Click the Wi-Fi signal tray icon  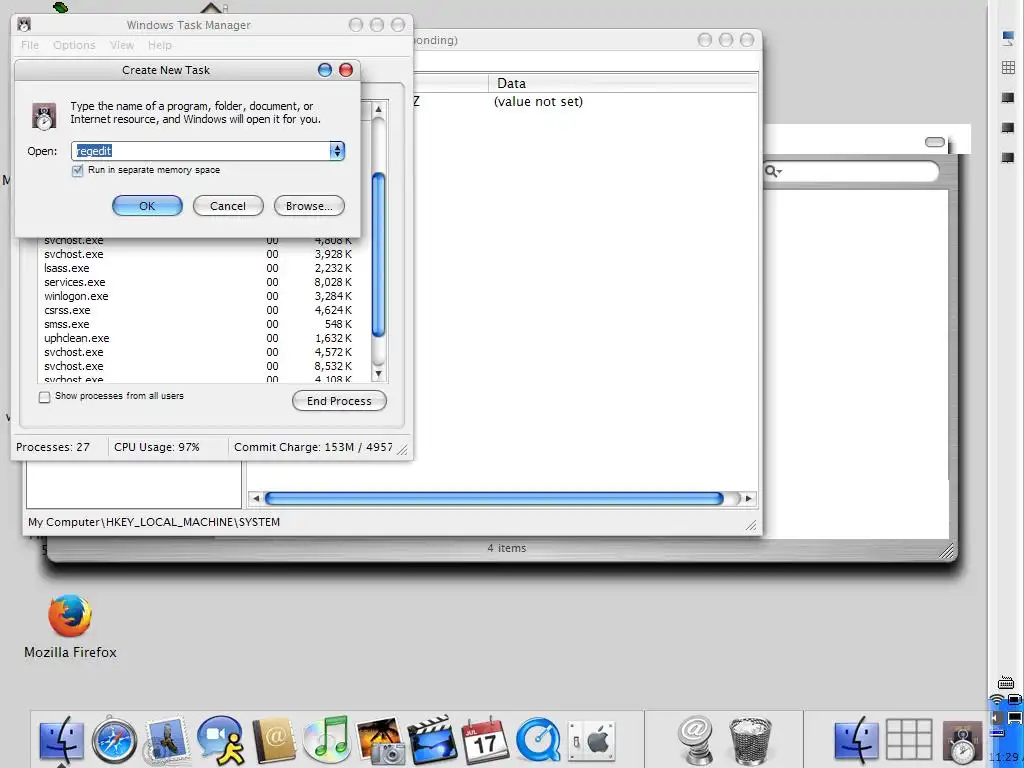997,700
